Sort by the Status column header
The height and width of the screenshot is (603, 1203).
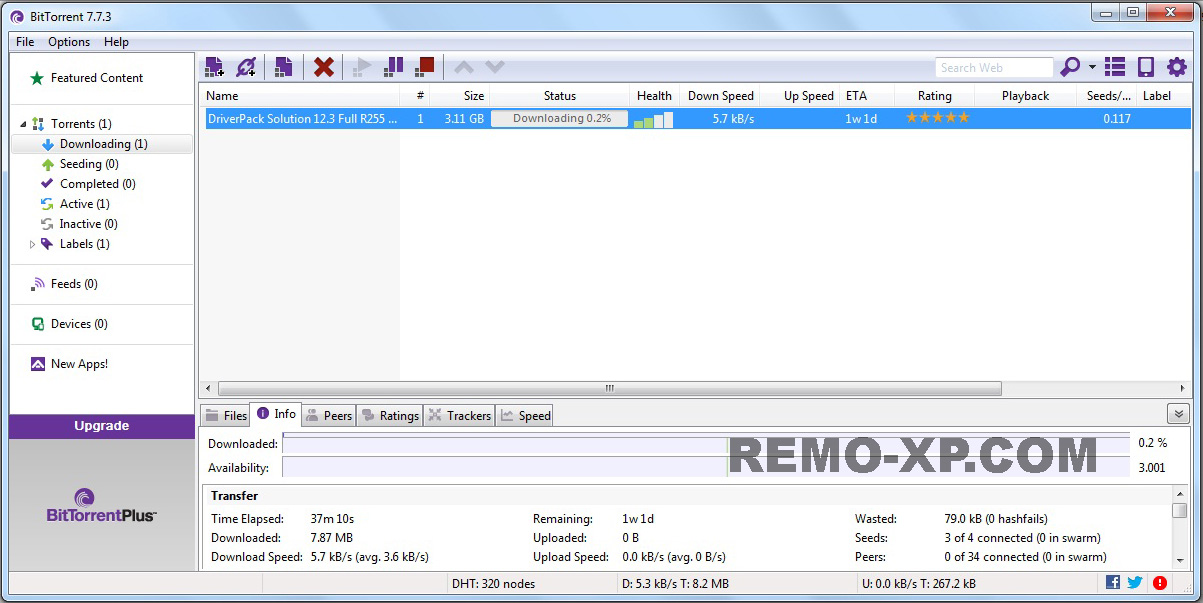coord(560,96)
